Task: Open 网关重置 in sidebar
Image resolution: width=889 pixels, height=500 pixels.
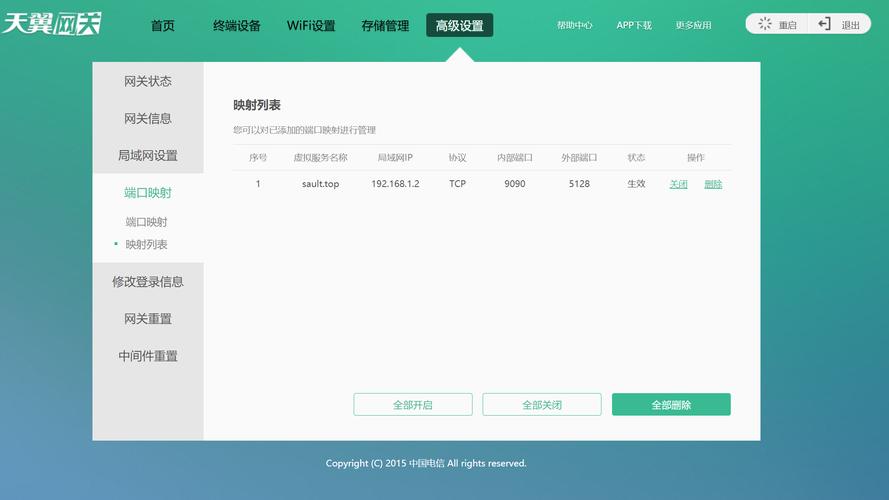Action: click(148, 319)
